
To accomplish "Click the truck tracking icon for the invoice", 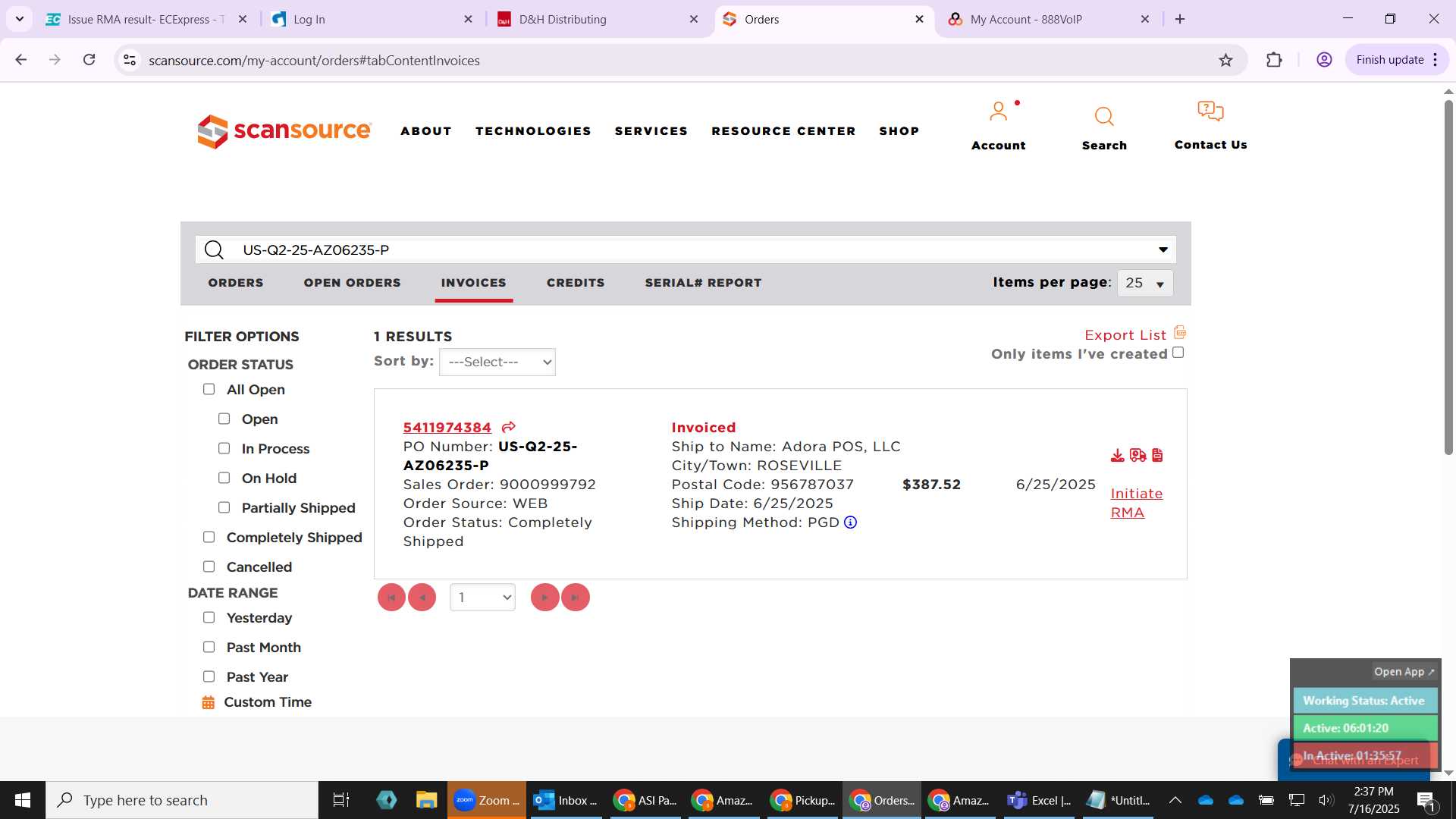I will pos(1137,456).
